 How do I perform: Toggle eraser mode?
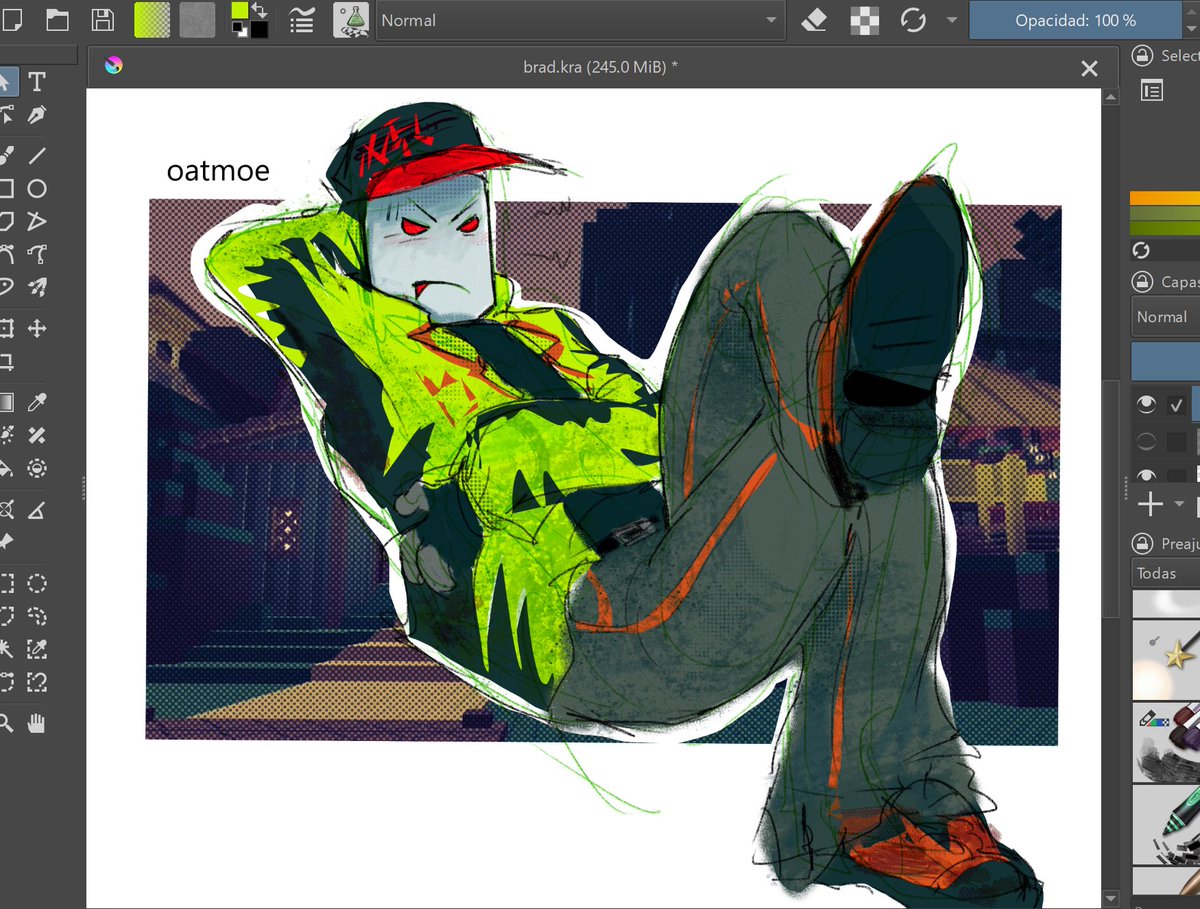coord(815,20)
